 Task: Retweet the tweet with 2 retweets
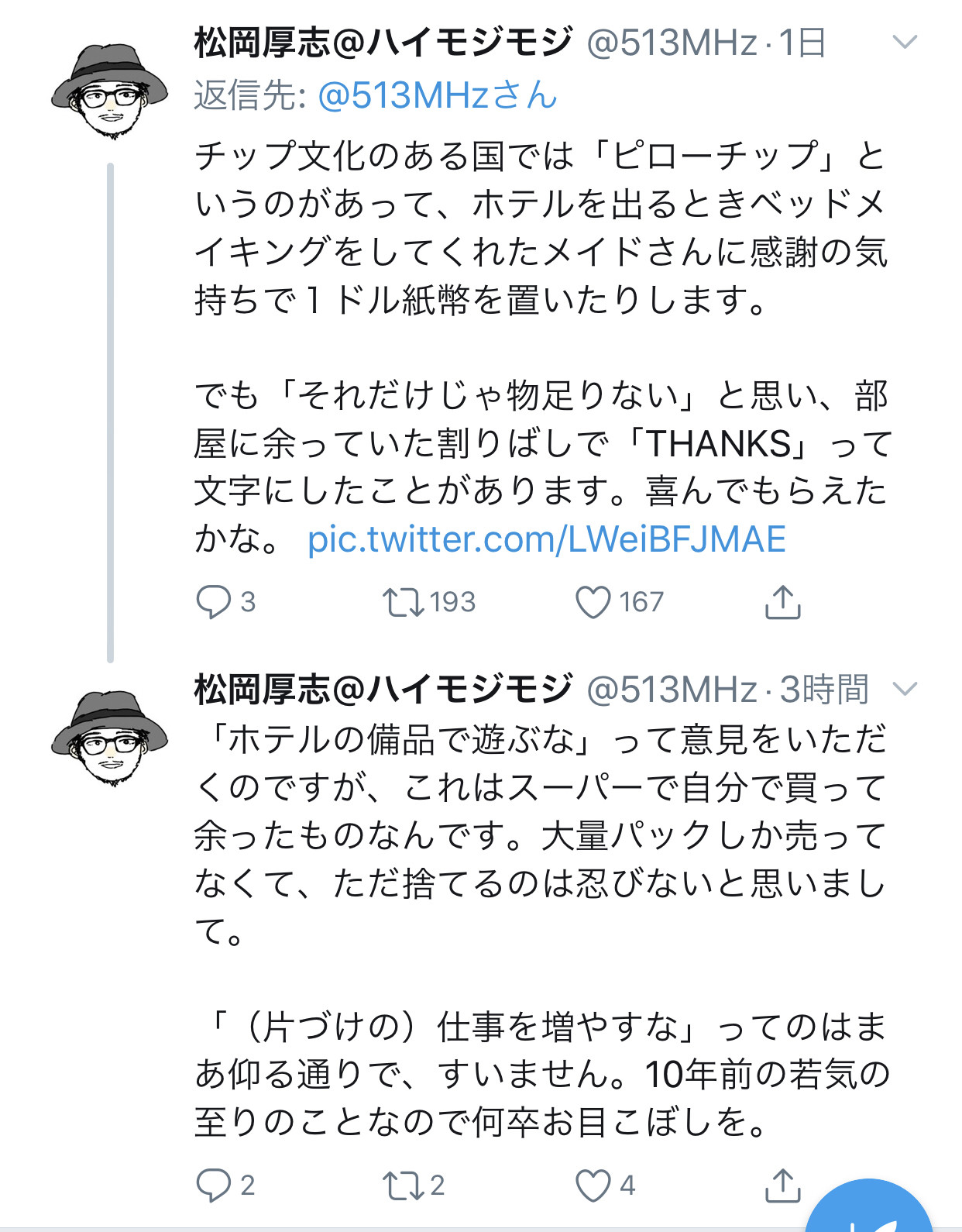(x=403, y=1185)
